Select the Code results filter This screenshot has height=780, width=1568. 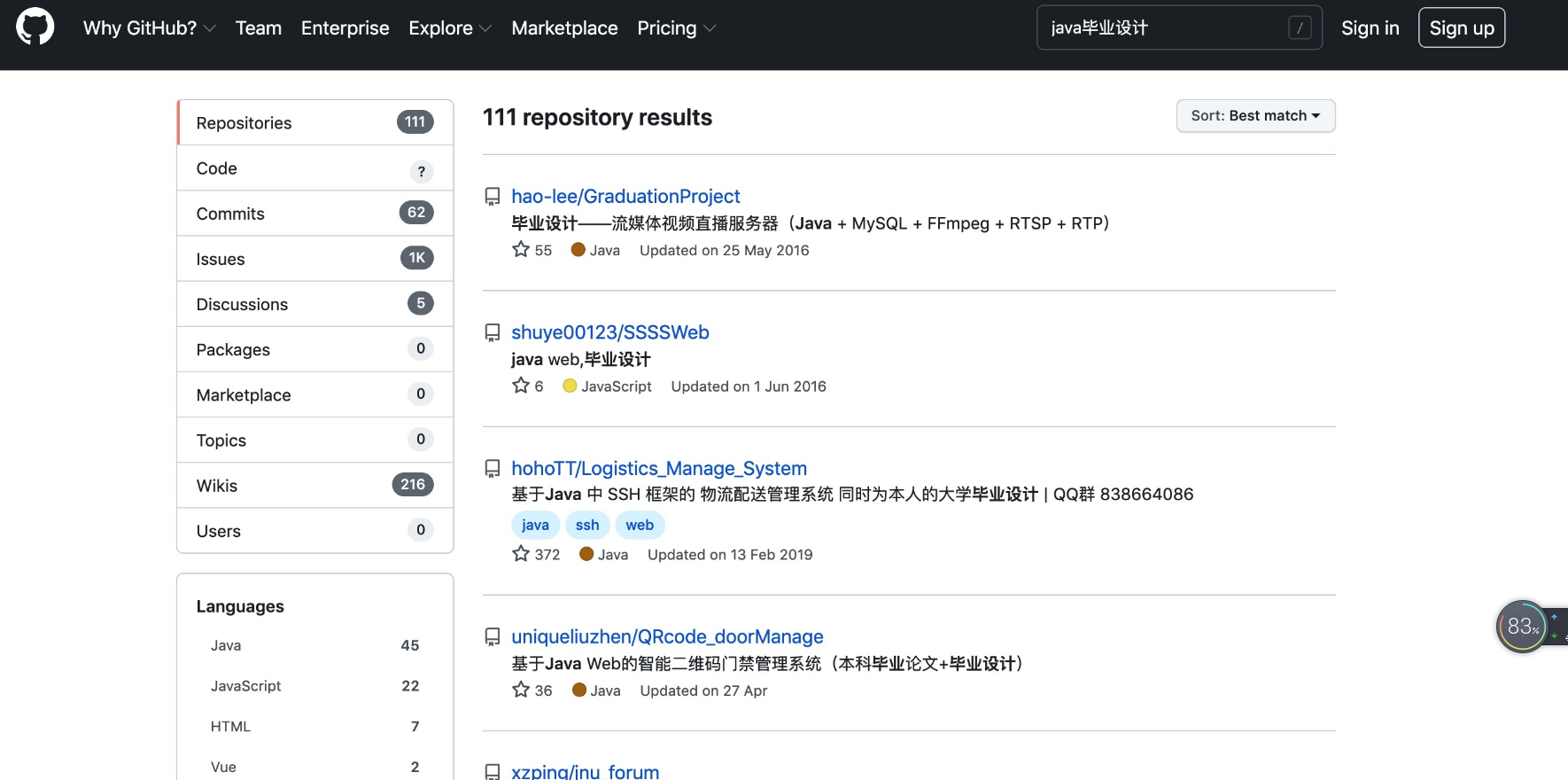[x=315, y=168]
